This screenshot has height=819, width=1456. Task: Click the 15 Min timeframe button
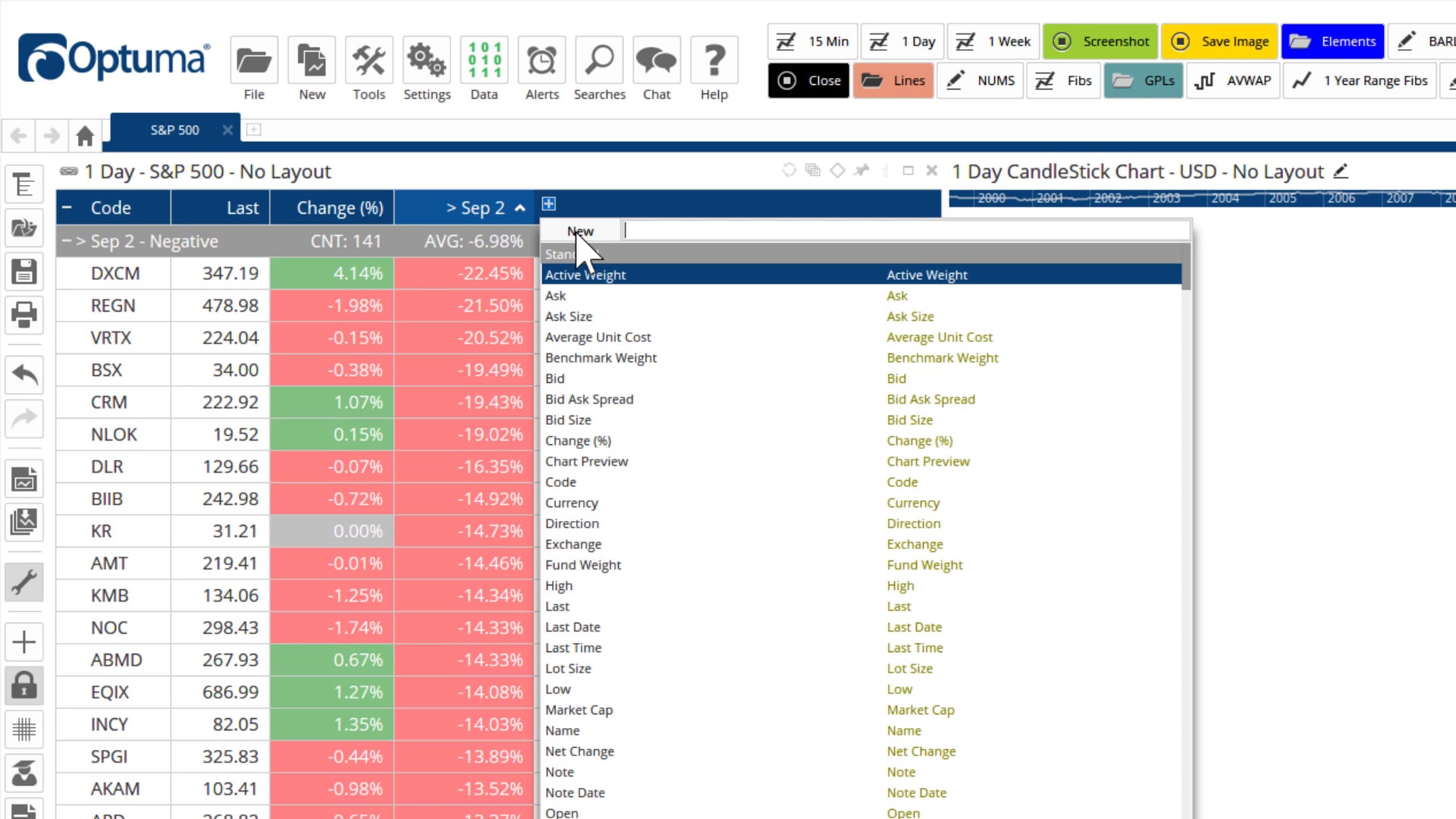[x=813, y=41]
